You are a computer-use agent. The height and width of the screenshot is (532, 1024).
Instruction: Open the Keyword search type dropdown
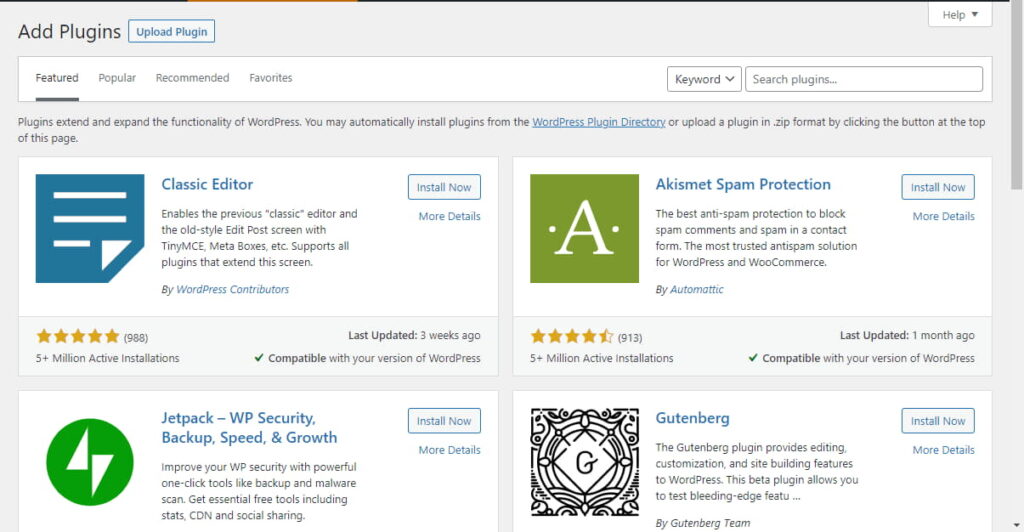click(x=704, y=79)
